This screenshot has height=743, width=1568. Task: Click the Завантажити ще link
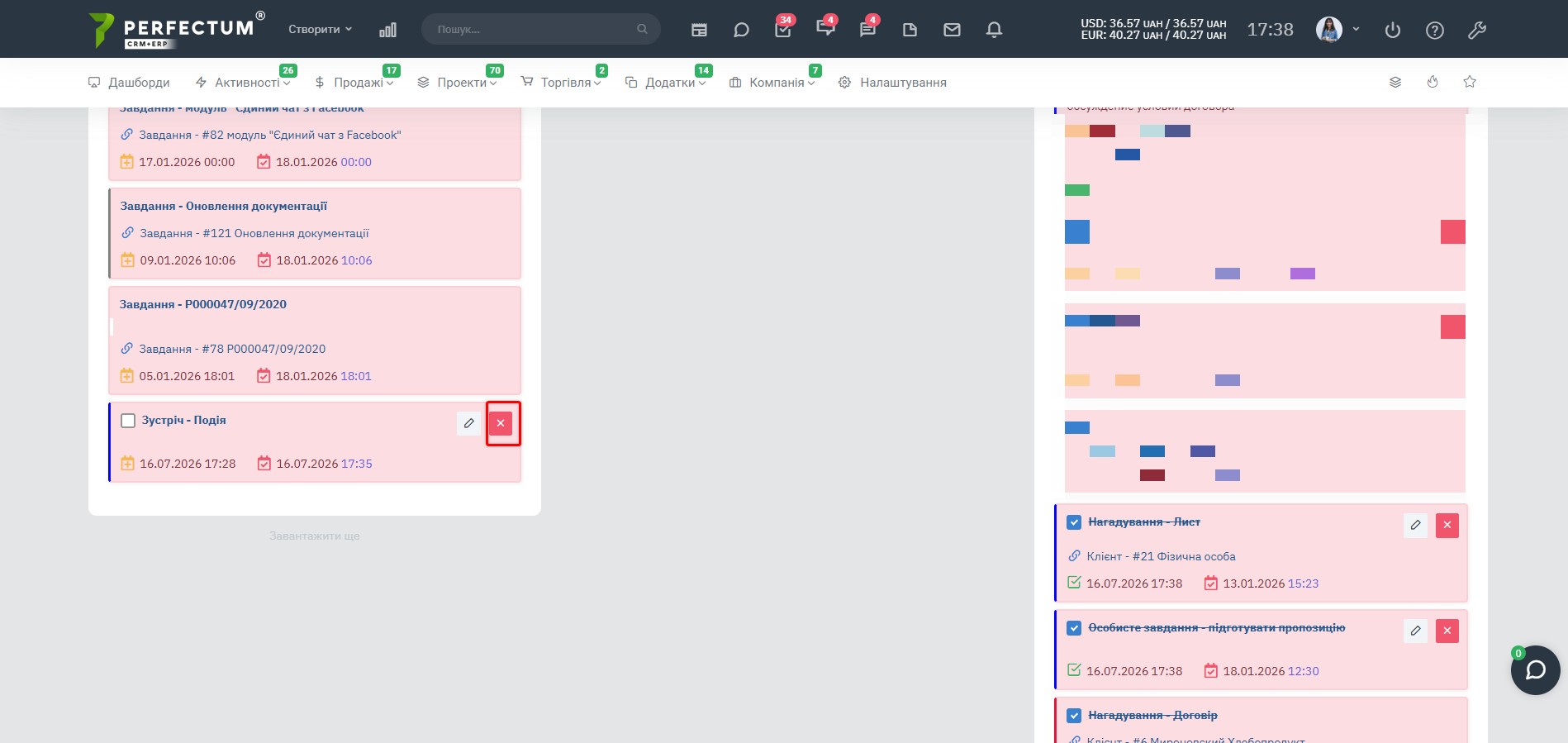315,536
